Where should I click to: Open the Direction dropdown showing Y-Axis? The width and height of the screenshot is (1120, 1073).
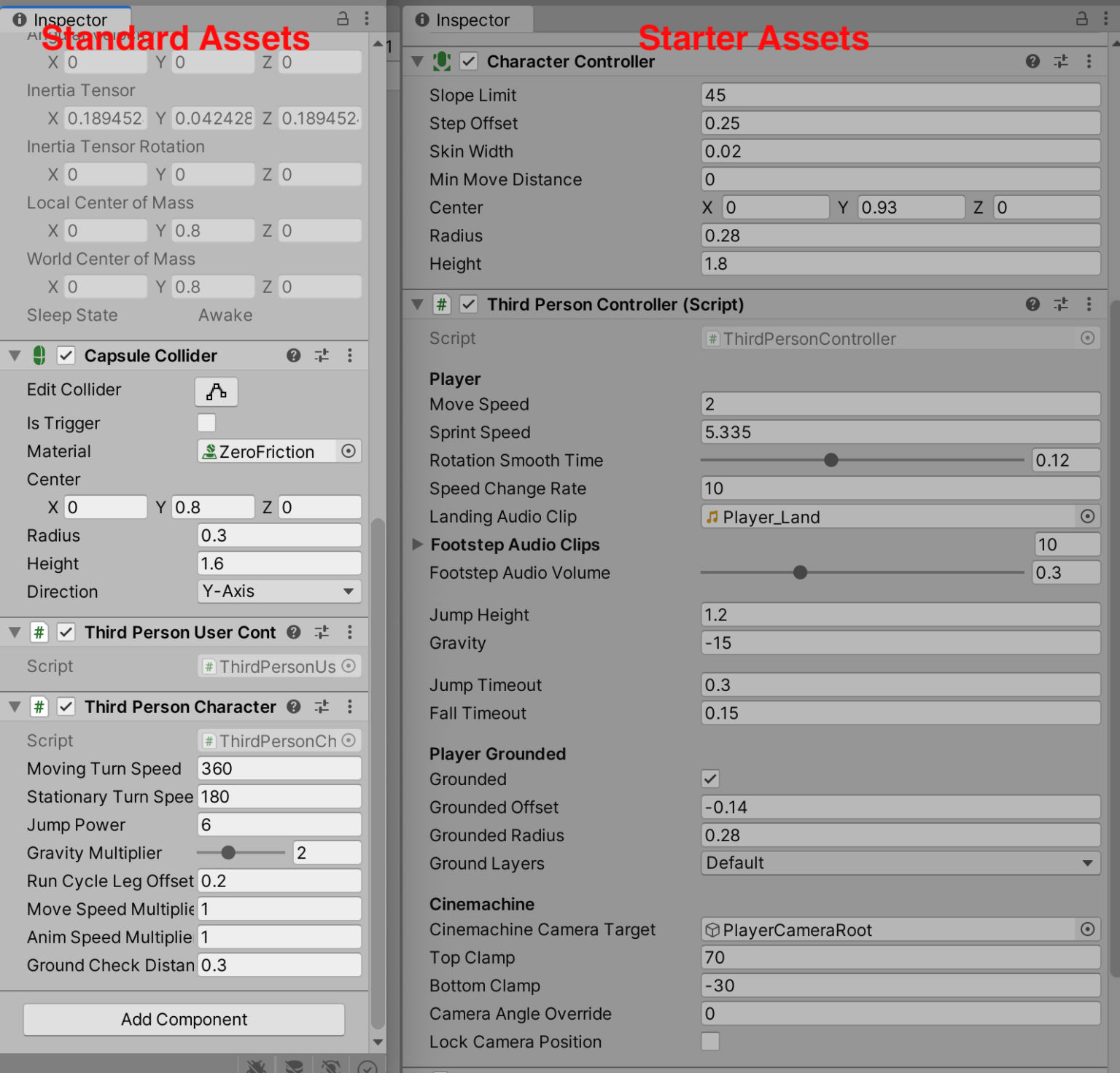point(279,591)
